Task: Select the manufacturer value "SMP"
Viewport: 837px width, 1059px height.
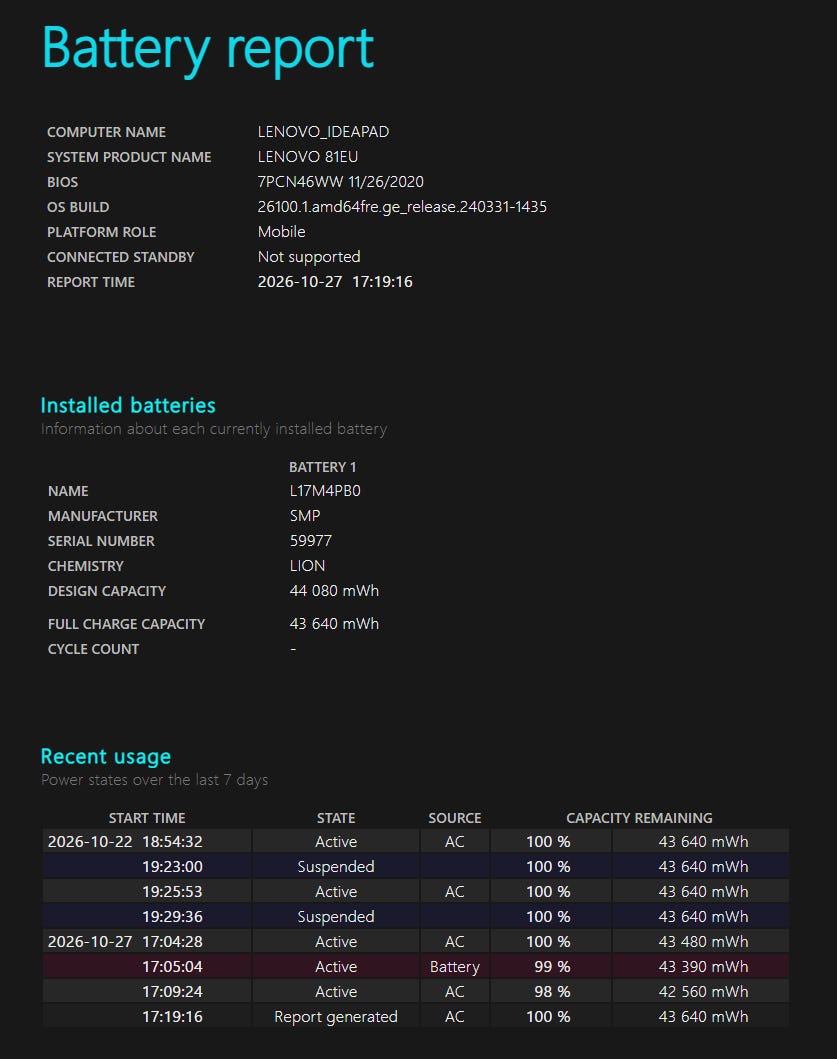Action: click(305, 516)
